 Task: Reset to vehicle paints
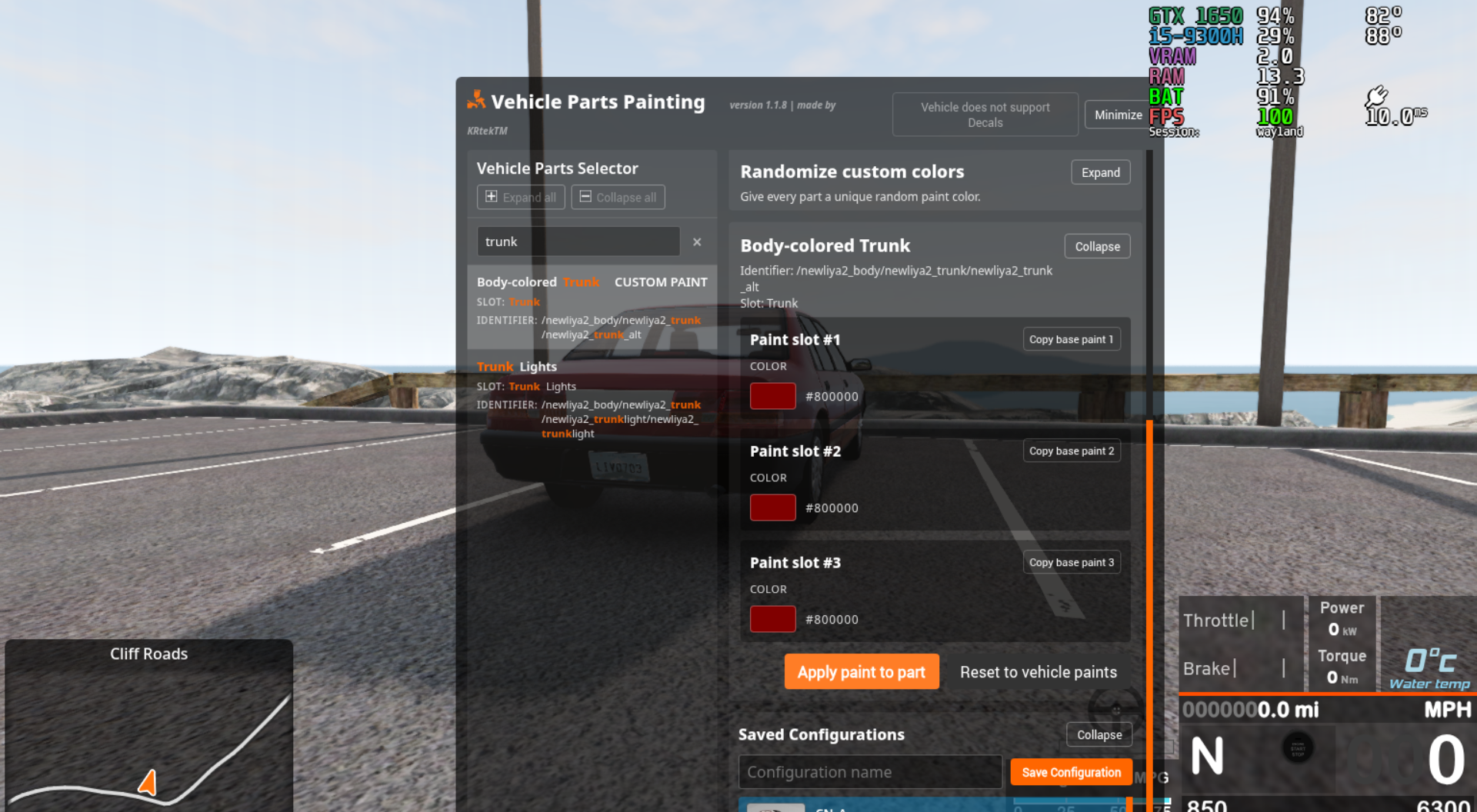[x=1038, y=672]
